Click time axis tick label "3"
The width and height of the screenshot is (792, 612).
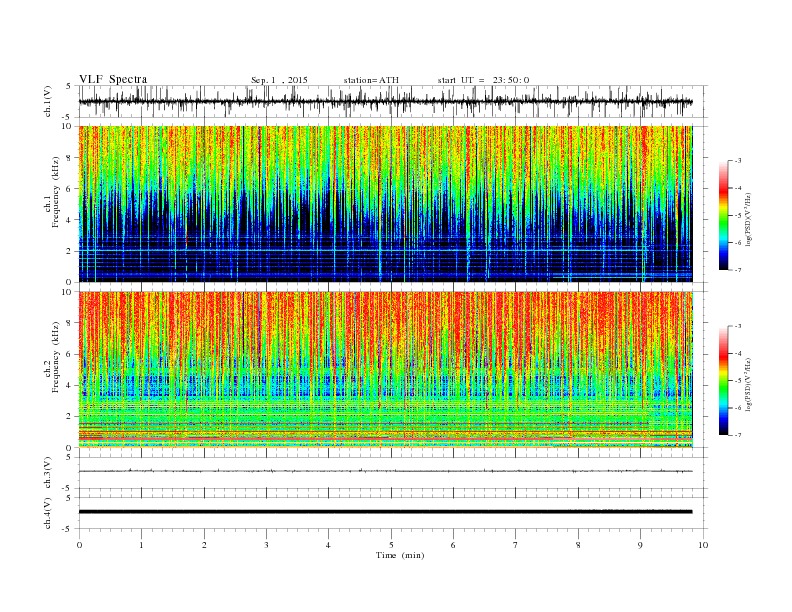(x=266, y=545)
